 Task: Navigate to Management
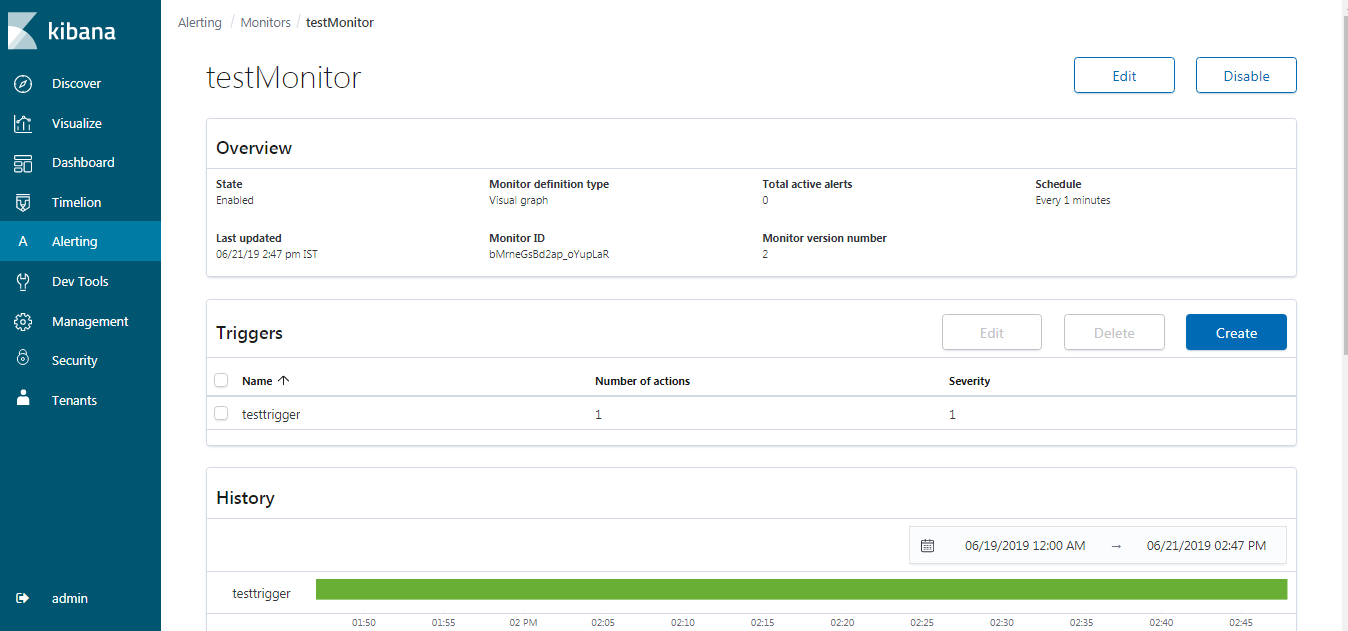(90, 322)
